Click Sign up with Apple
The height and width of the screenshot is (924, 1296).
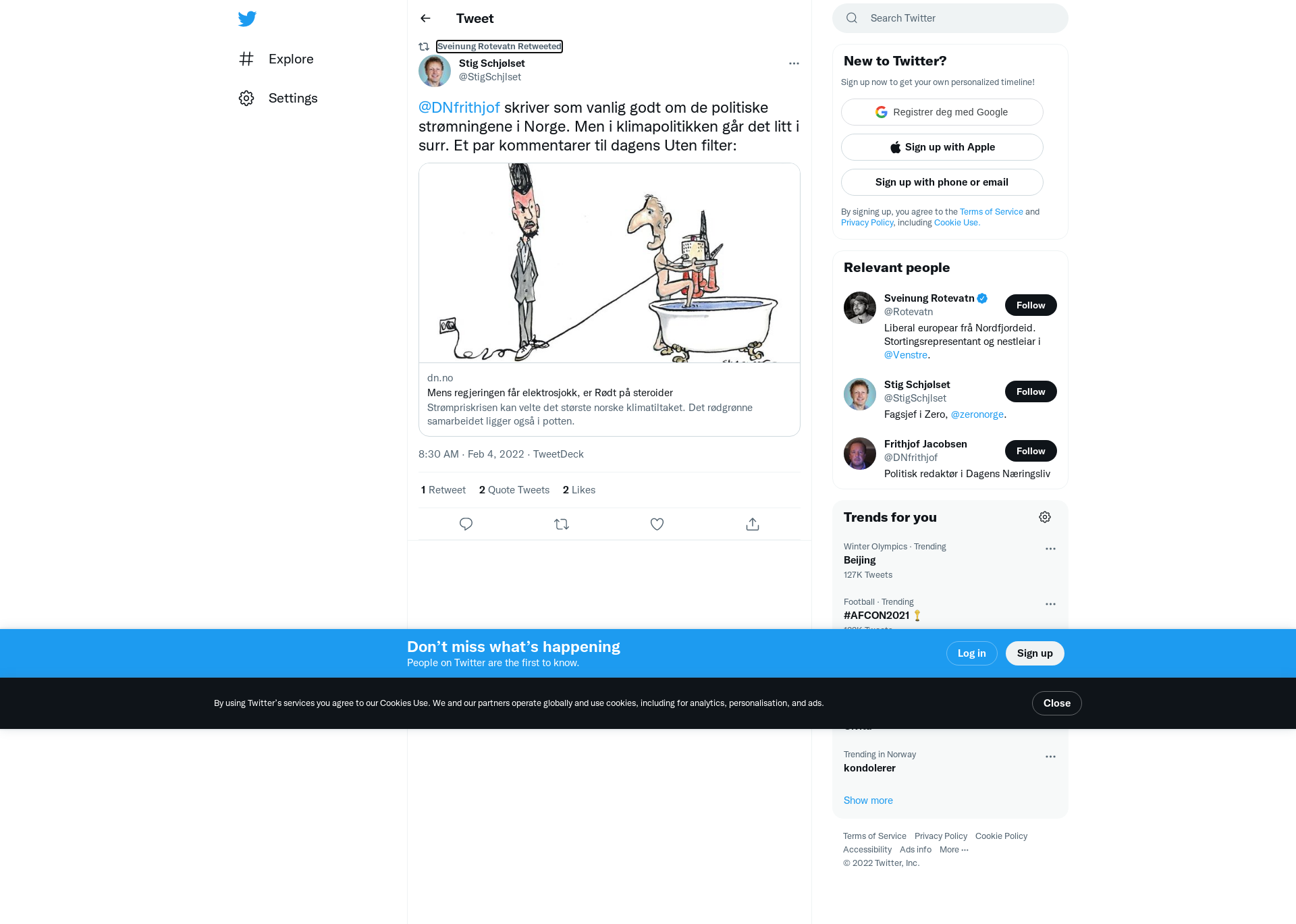pyautogui.click(x=942, y=147)
